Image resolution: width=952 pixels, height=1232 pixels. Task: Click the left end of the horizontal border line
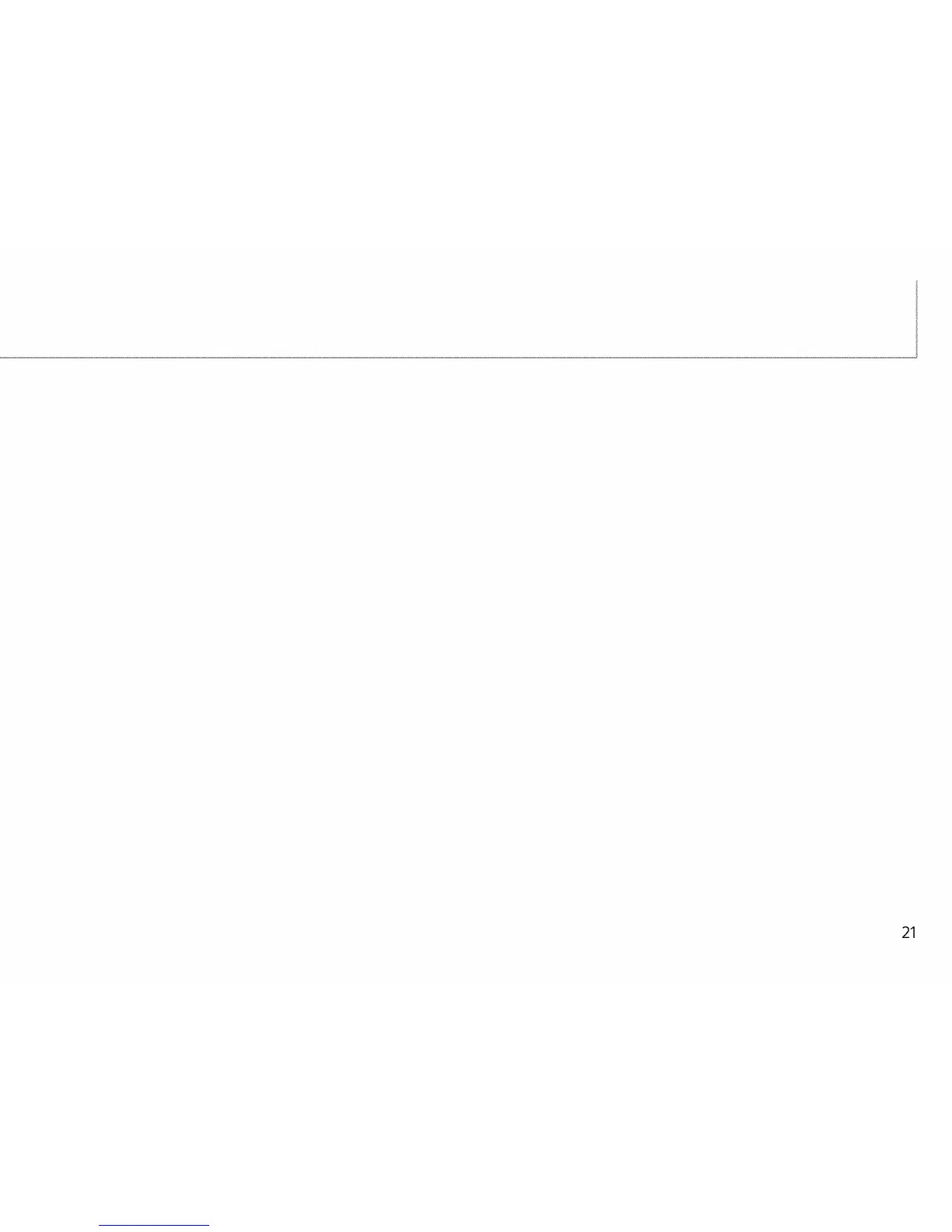2,357
